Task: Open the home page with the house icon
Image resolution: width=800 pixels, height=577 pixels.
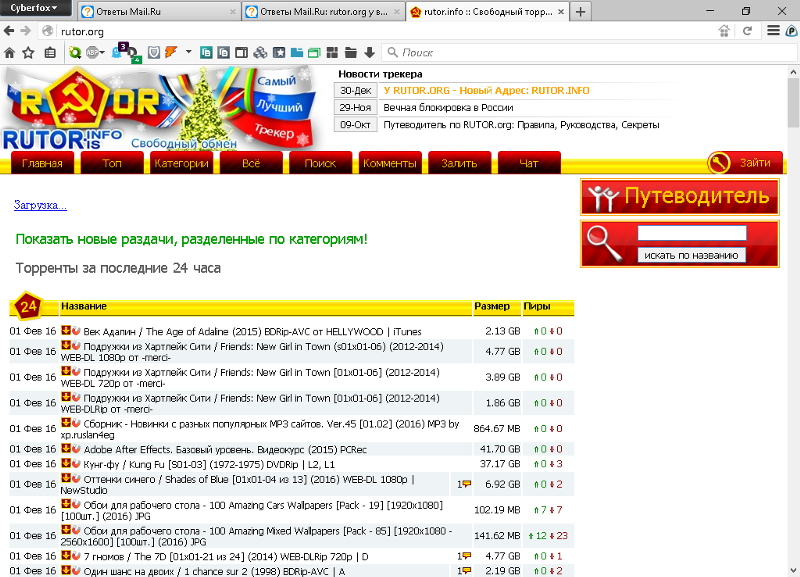Action: (9, 53)
